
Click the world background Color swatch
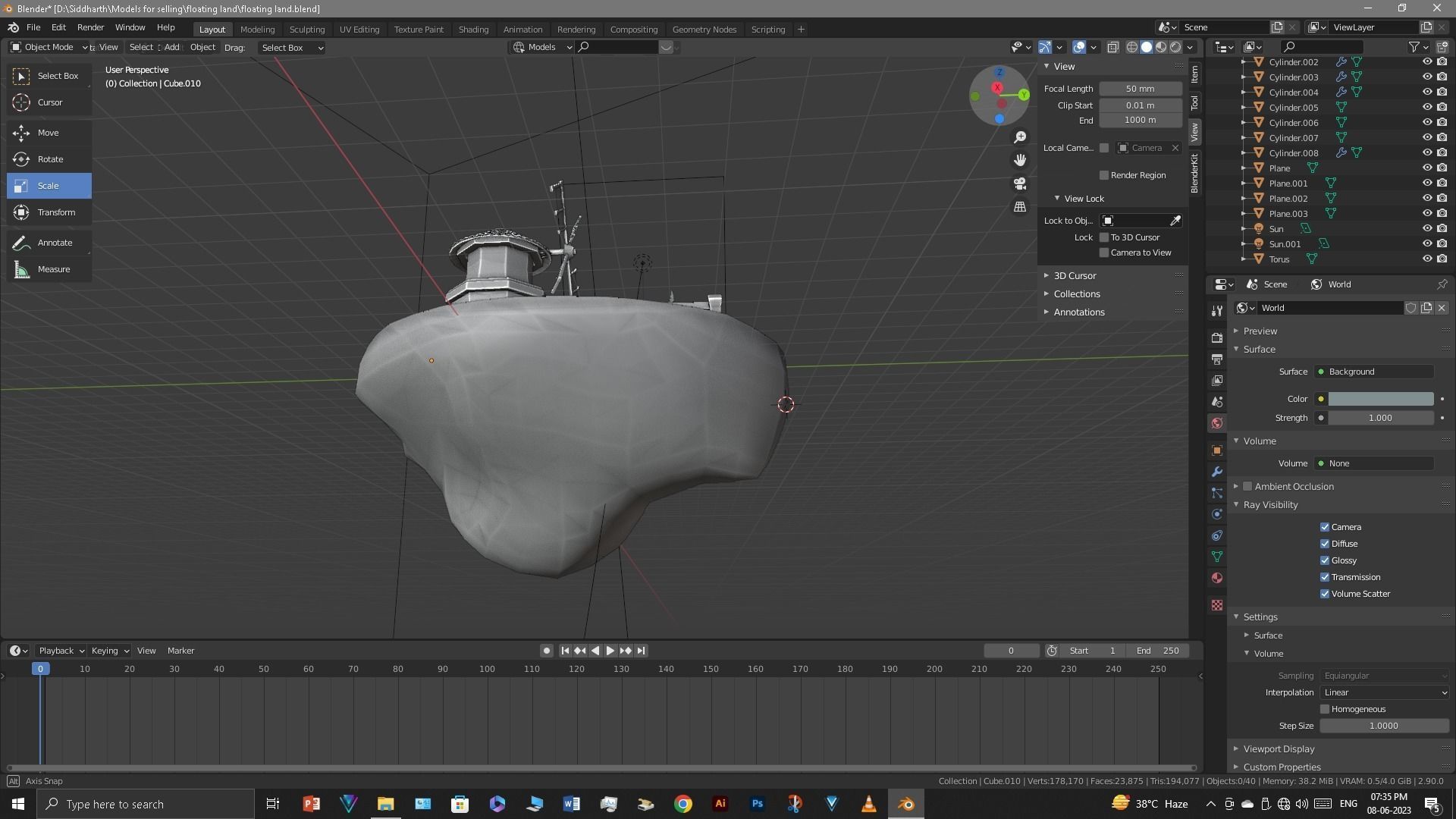[1380, 399]
